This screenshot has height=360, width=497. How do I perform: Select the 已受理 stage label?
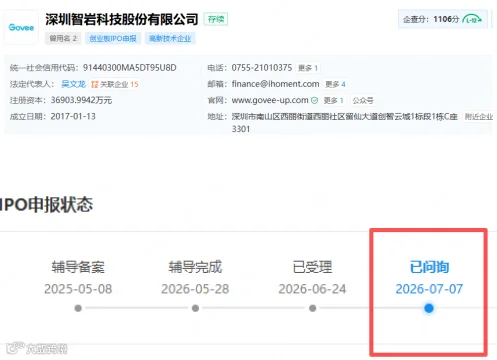tap(312, 267)
